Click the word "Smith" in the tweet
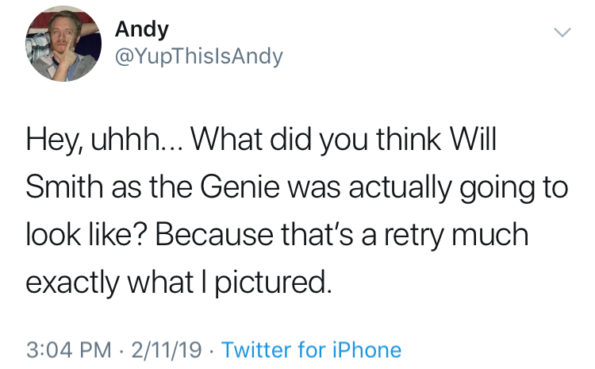This screenshot has height=369, width=595. [65, 187]
